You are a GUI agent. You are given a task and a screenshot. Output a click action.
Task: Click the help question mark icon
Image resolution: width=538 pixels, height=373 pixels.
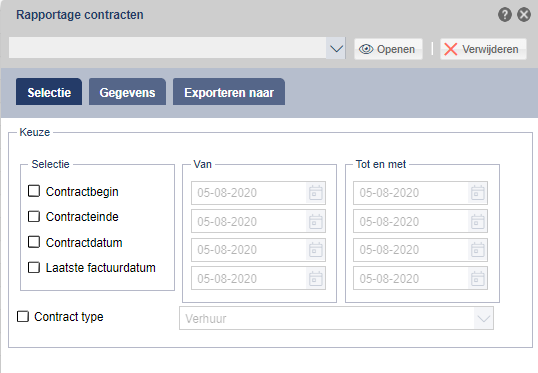point(505,15)
